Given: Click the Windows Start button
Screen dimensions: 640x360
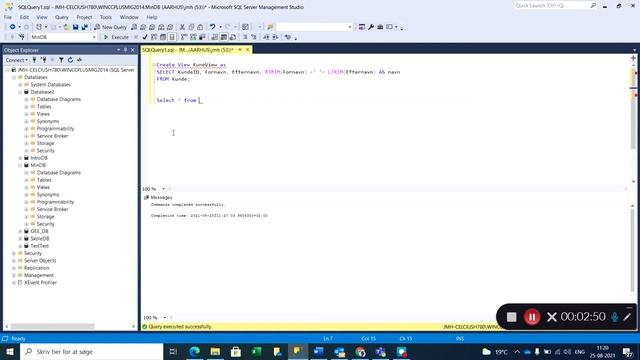Looking at the screenshot, I should [x=10, y=351].
